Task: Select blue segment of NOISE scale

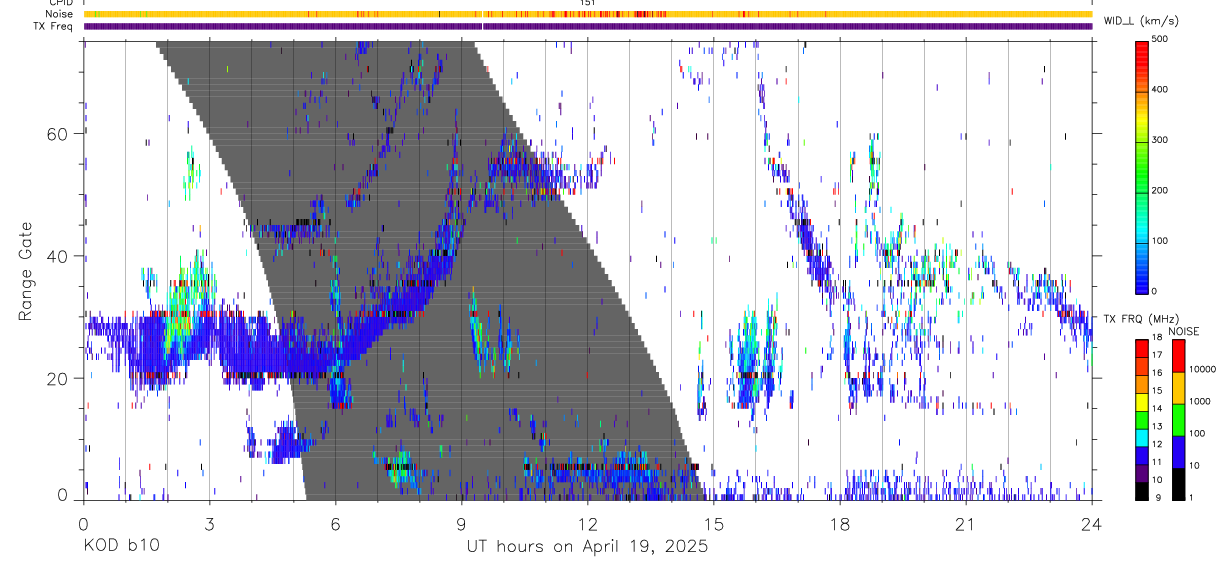Action: (x=1178, y=451)
